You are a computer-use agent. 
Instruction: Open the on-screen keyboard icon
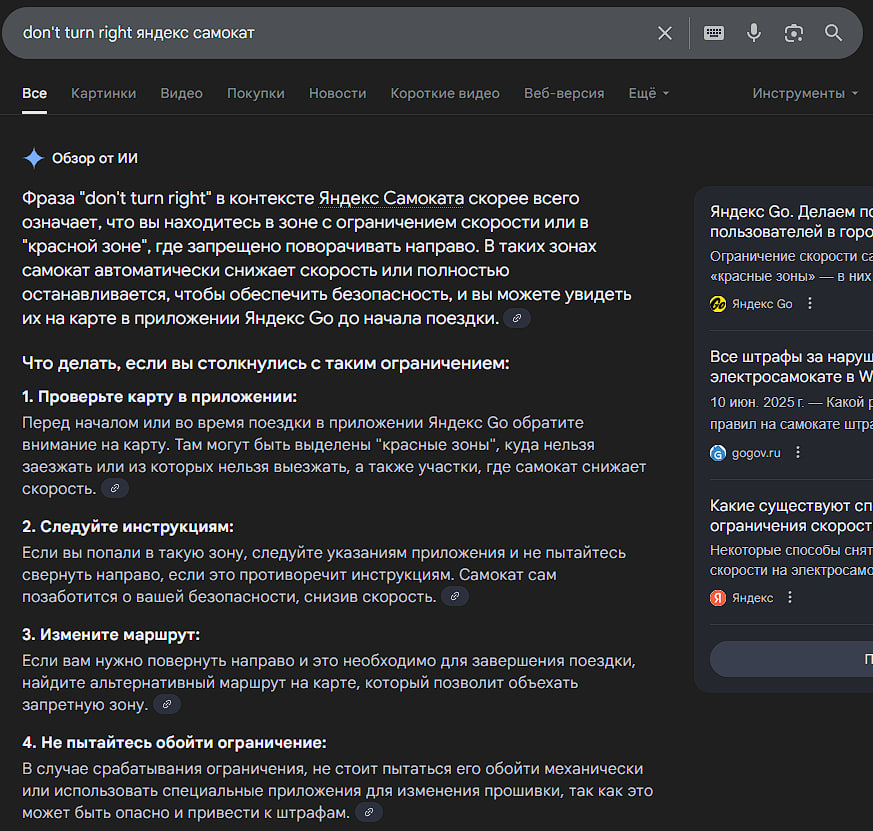[714, 33]
